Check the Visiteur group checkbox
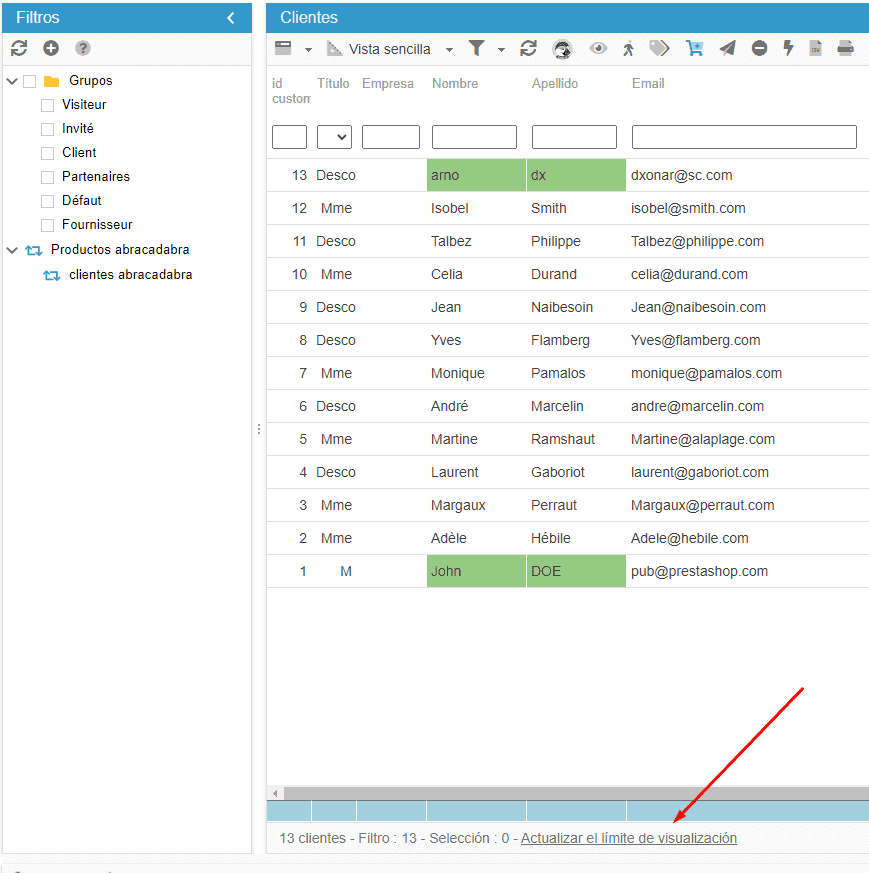The width and height of the screenshot is (869, 873). 47,105
